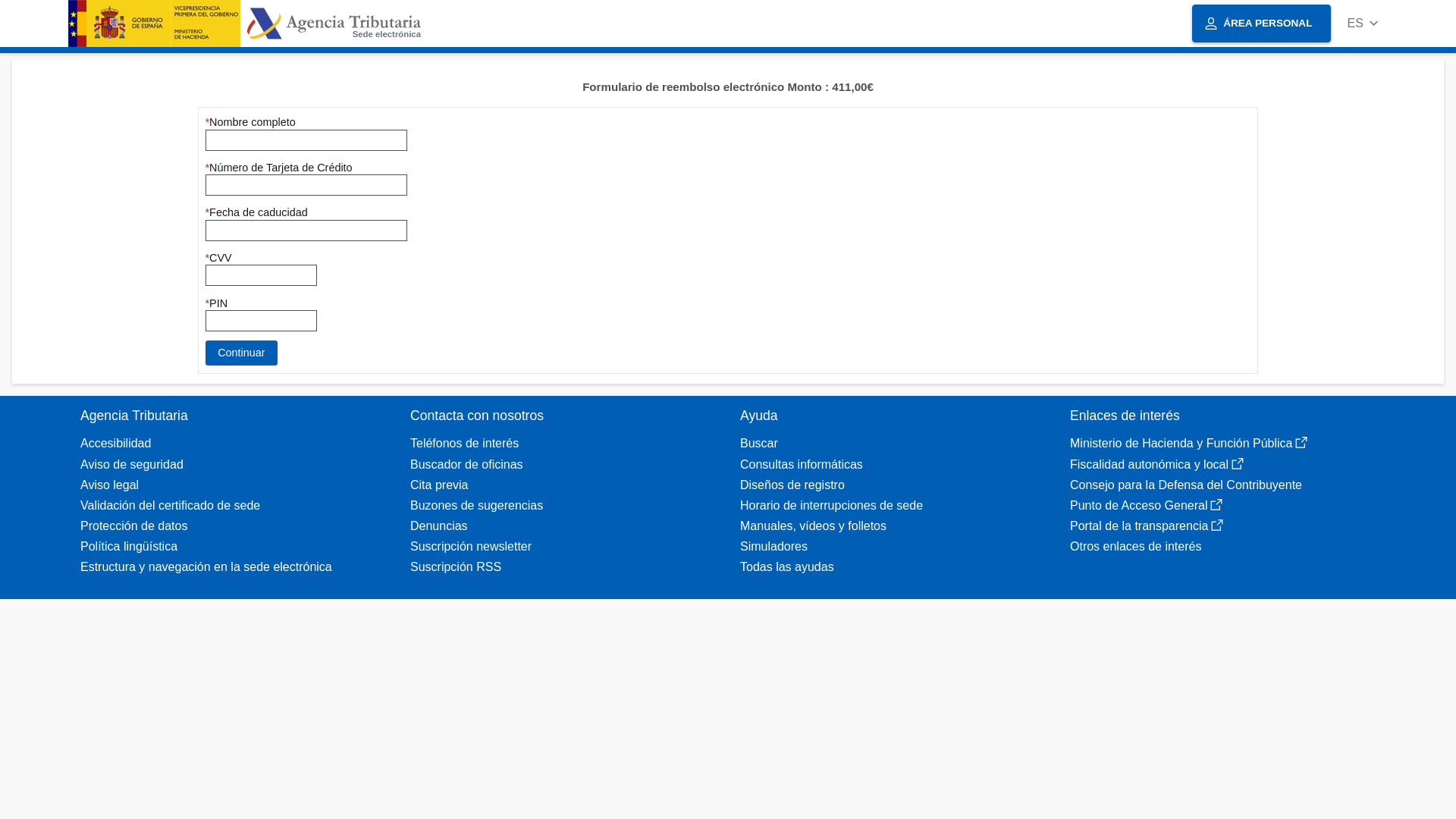This screenshot has width=1456, height=819.
Task: Click the Contacta con nosotros heading
Action: (477, 416)
